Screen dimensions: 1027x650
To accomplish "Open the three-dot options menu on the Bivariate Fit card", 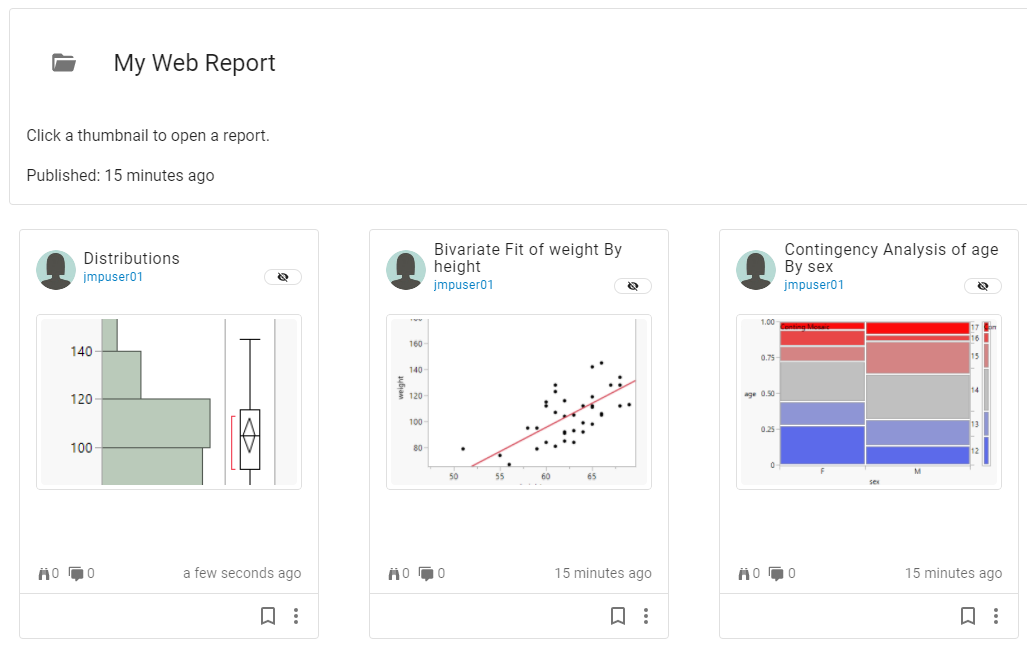I will pos(646,616).
